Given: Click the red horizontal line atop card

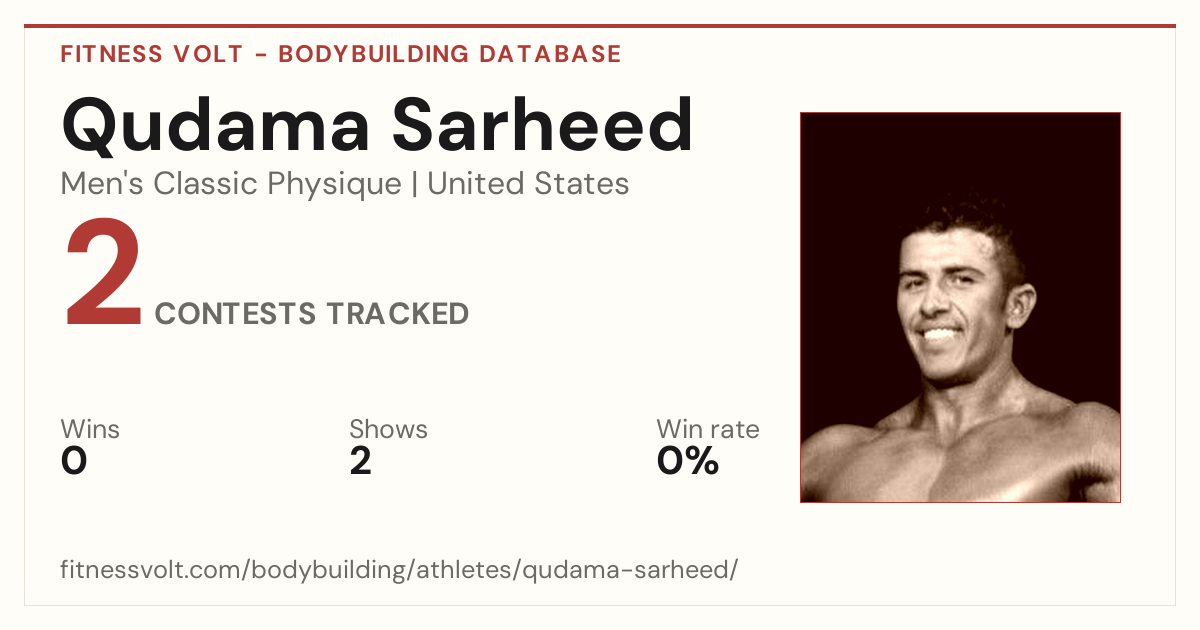Looking at the screenshot, I should pyautogui.click(x=600, y=26).
